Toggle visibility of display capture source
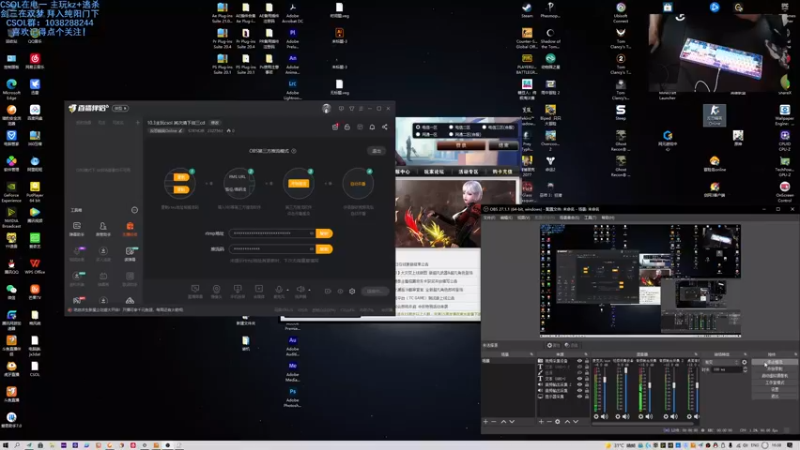Image resolution: width=800 pixels, height=450 pixels. pos(579,396)
